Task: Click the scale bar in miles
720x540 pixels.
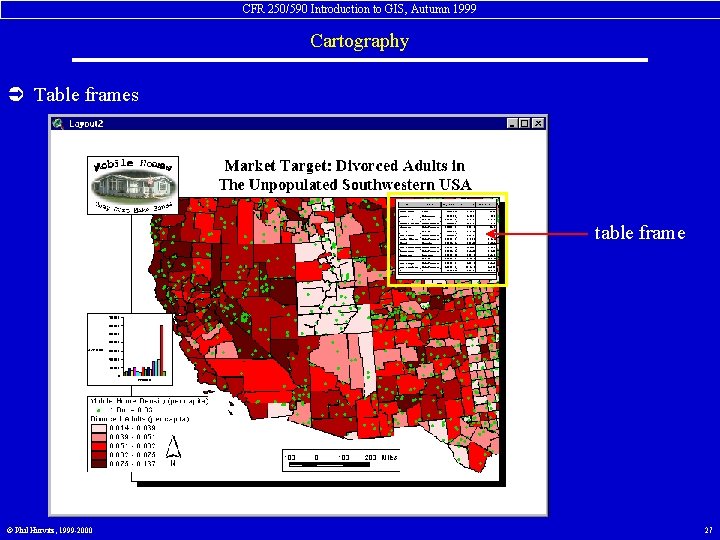Action: click(x=341, y=461)
